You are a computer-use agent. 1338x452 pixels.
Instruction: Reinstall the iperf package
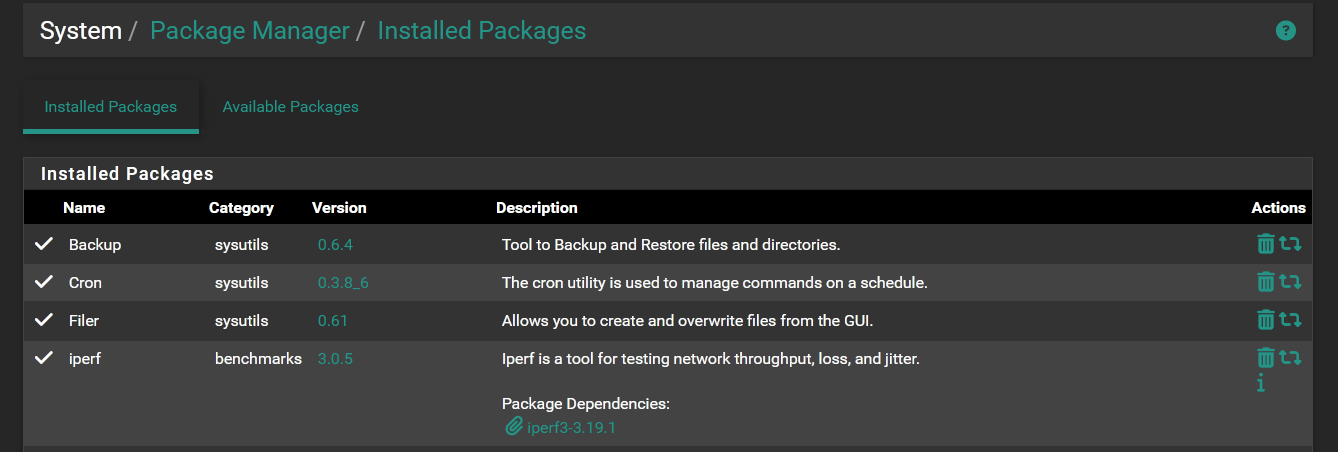tap(1291, 358)
